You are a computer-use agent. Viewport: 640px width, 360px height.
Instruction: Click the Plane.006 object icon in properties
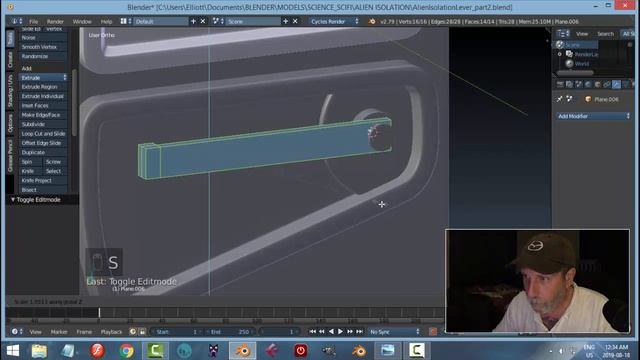[588, 99]
